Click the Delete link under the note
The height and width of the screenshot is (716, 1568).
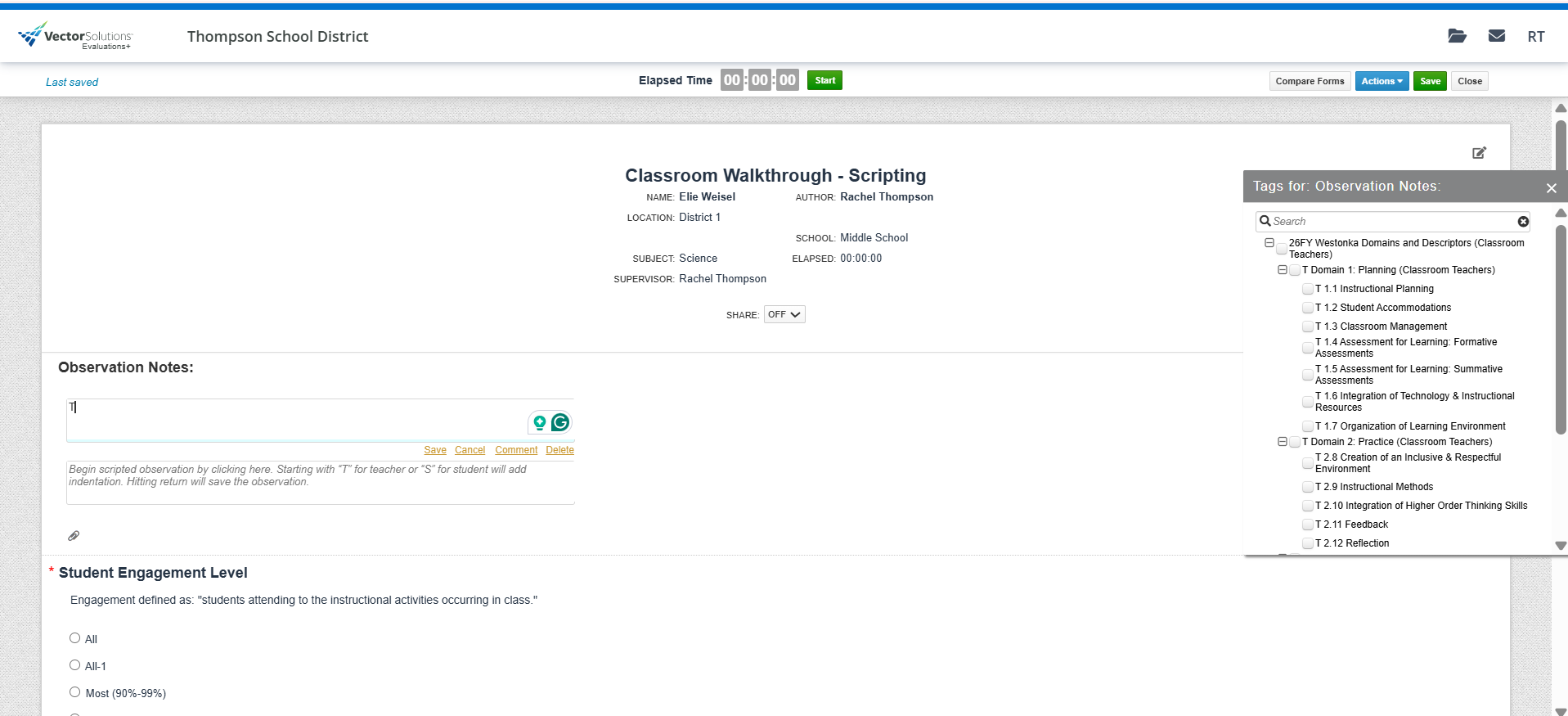559,450
